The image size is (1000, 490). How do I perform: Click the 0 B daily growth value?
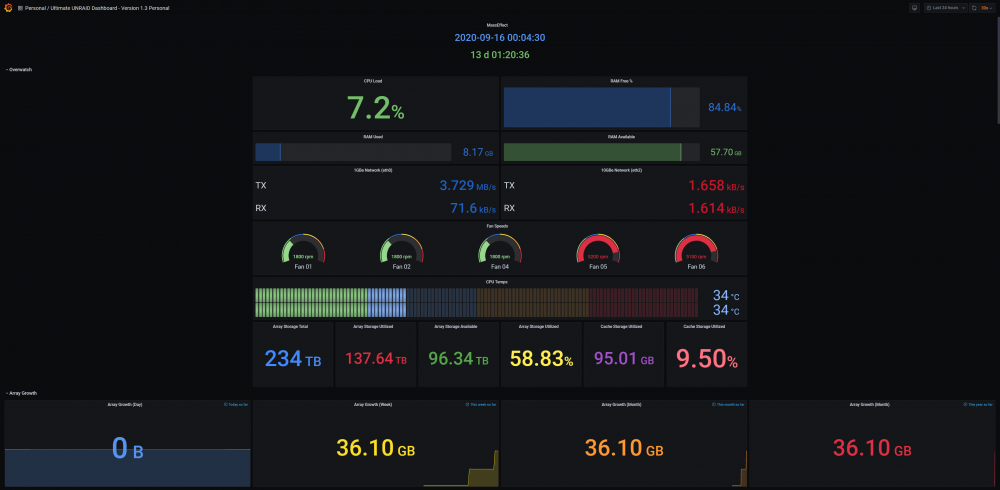(x=128, y=448)
